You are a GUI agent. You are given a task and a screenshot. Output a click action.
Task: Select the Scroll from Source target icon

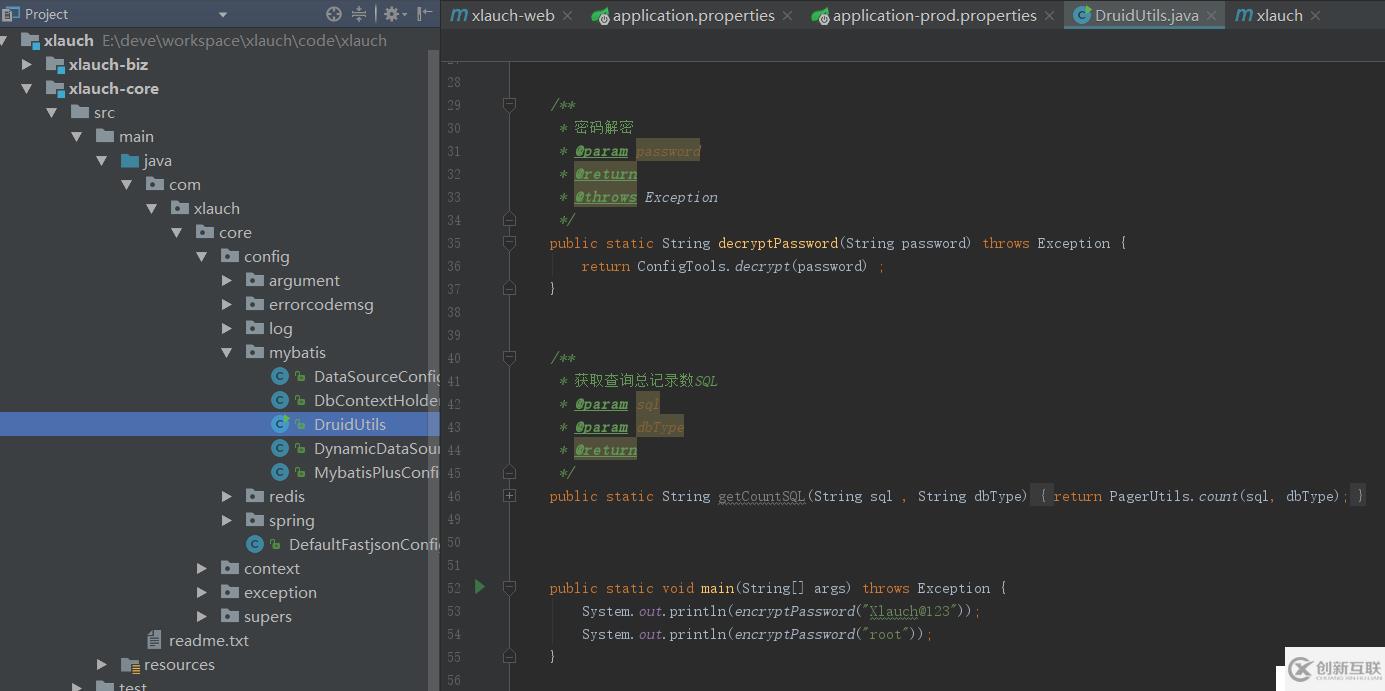(333, 14)
